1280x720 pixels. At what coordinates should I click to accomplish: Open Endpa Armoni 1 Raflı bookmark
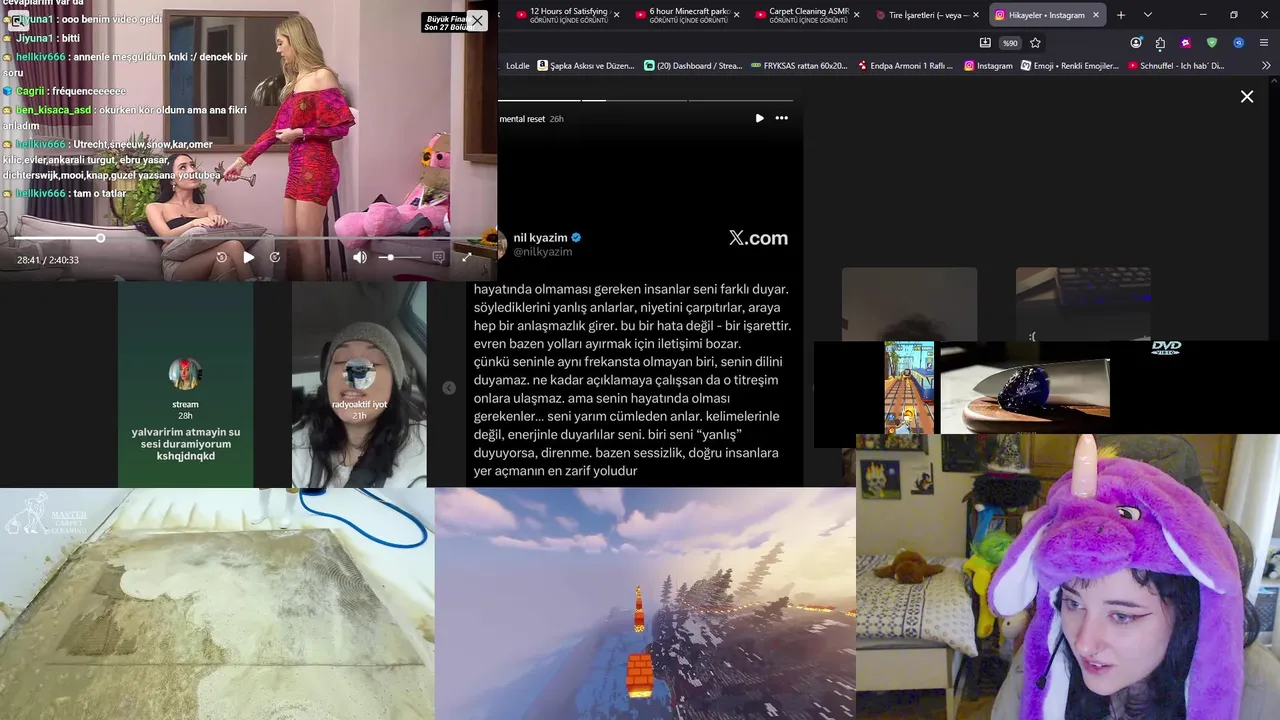(x=905, y=66)
